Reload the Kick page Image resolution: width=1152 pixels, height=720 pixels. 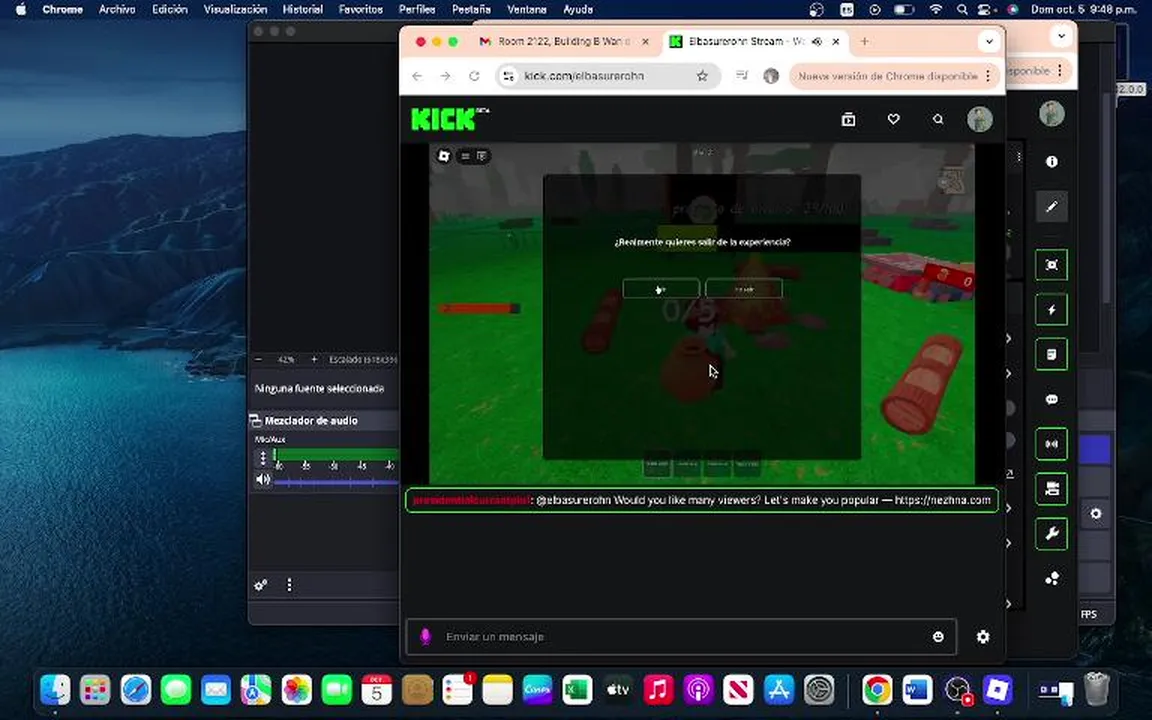(475, 76)
